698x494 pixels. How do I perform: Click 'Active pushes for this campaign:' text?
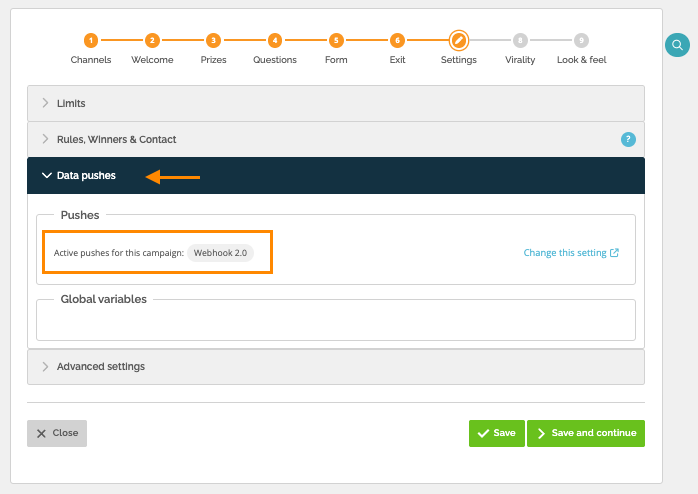(x=119, y=253)
